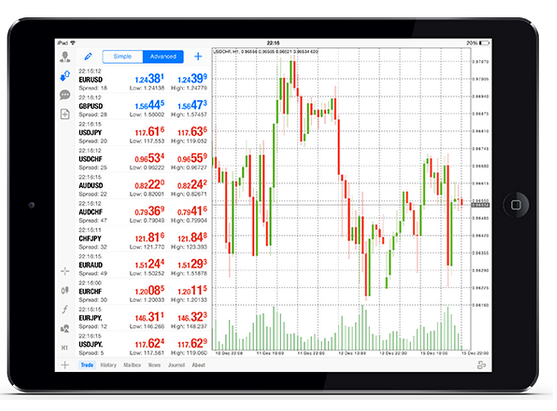Select the EURJPY. symbol row
The image size is (557, 411).
(143, 318)
